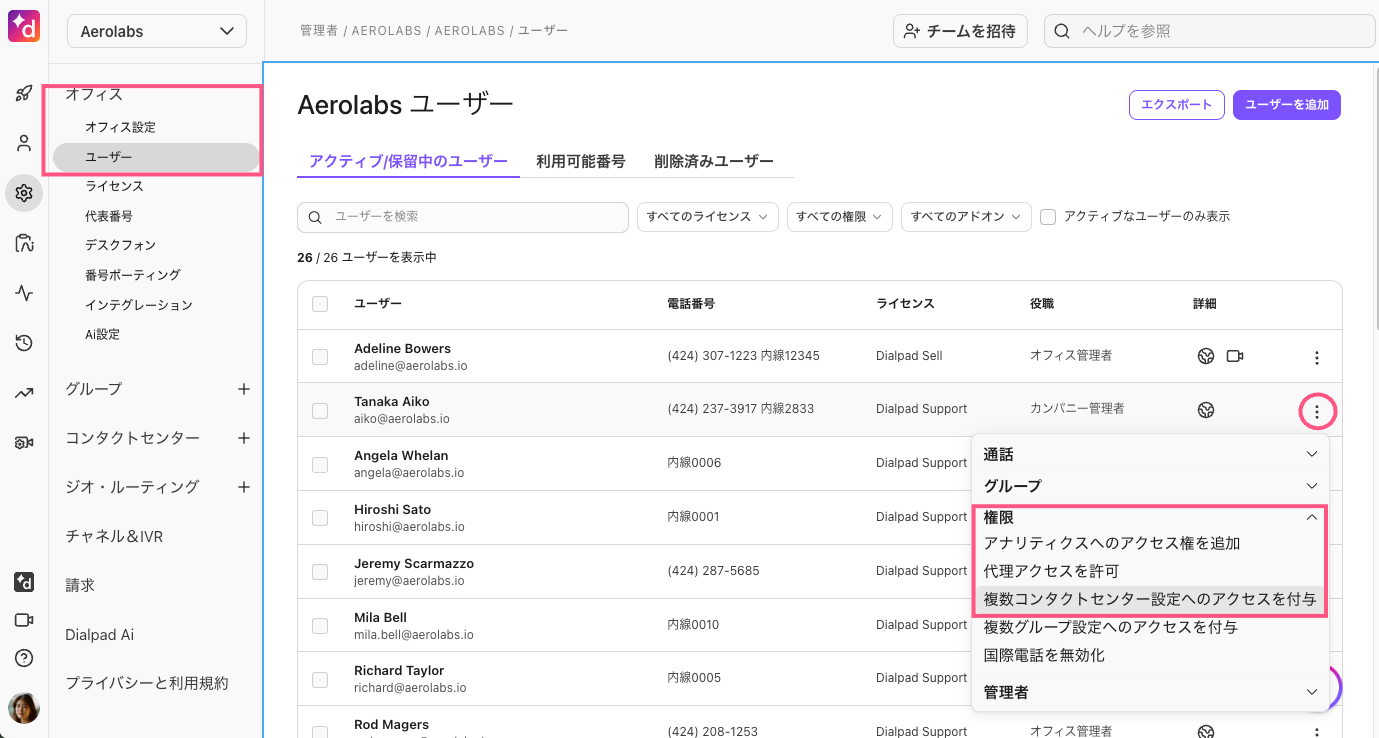1379x738 pixels.
Task: Click the ユーザーを追加 button
Action: pos(1287,105)
